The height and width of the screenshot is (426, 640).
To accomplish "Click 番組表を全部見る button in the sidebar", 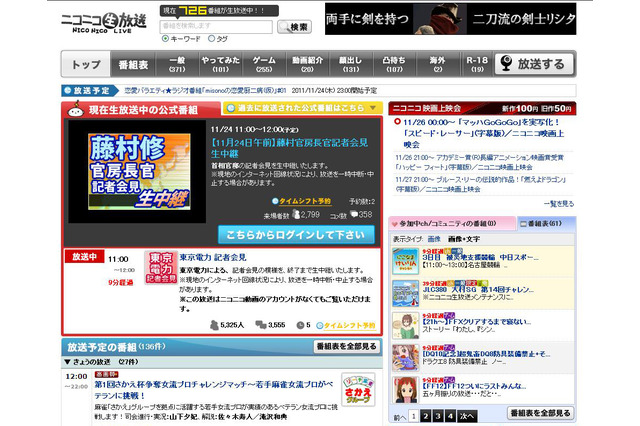I will coord(540,413).
